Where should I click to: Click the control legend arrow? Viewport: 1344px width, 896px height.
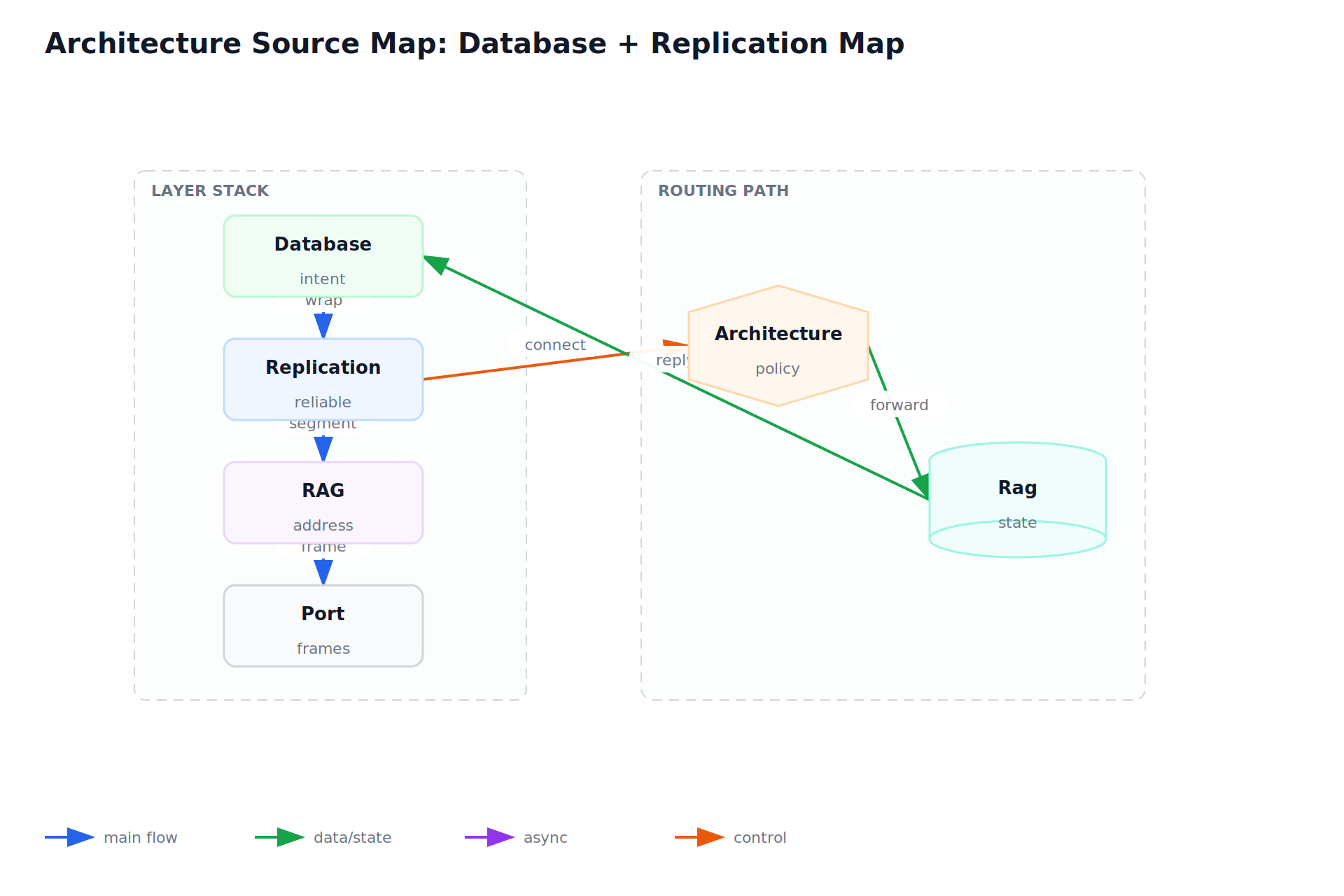pos(700,837)
